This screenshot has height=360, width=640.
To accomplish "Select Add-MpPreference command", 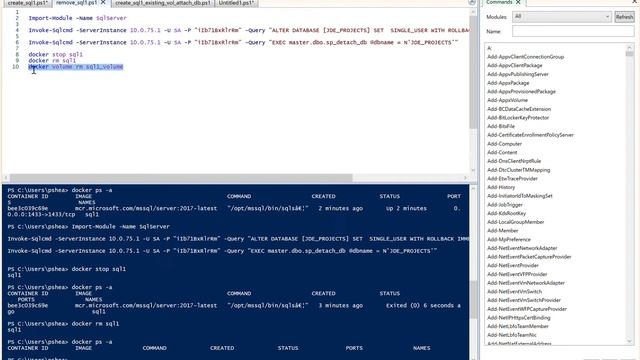I will point(509,239).
